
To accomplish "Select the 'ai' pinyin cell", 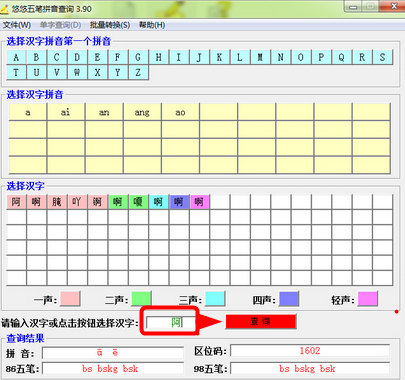I will (x=66, y=112).
